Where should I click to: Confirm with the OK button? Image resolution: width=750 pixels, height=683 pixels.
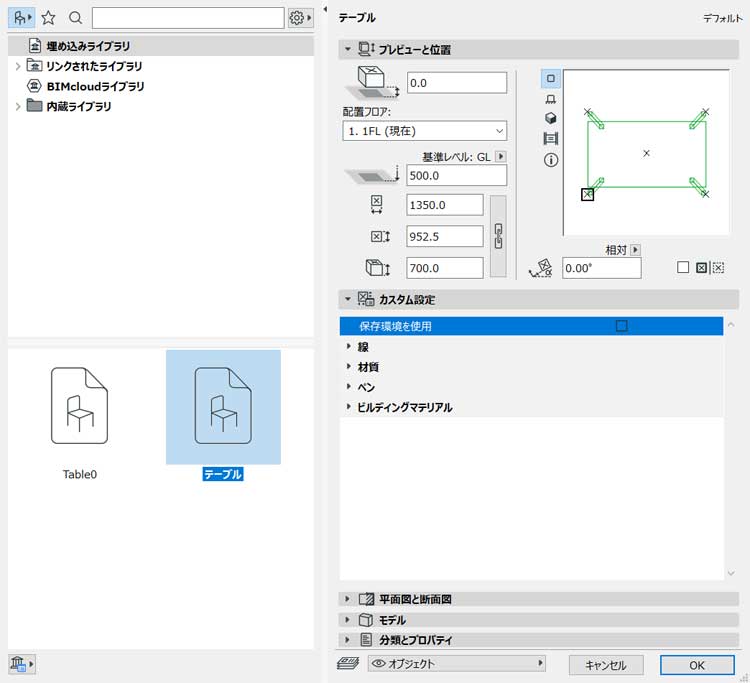pyautogui.click(x=696, y=665)
